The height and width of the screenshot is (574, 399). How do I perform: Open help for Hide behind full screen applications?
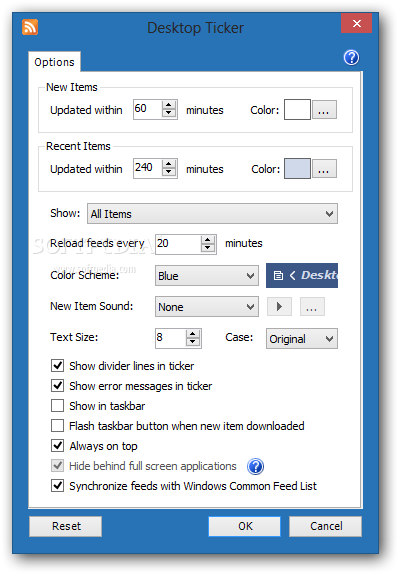(x=255, y=466)
